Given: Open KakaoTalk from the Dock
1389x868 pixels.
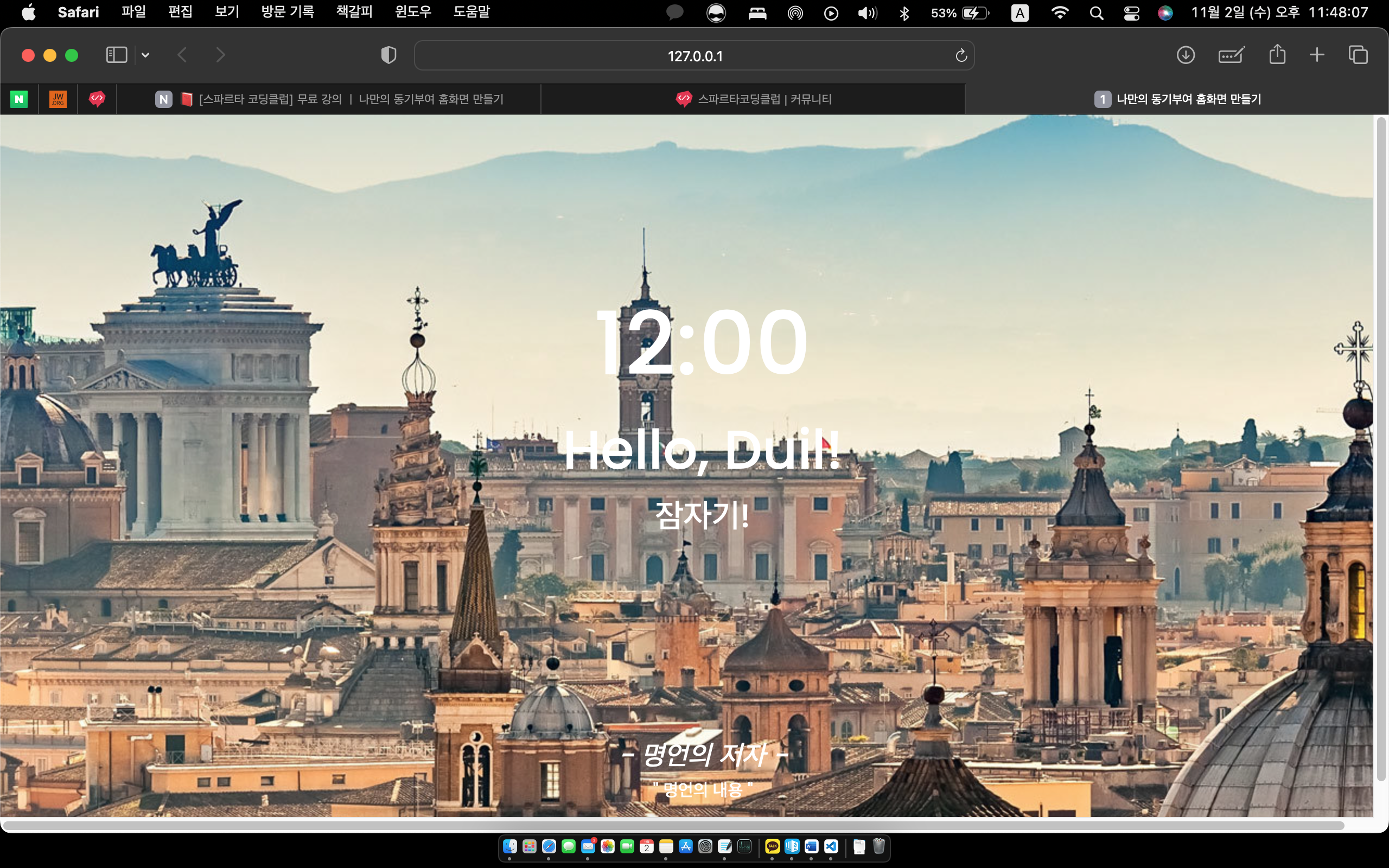Looking at the screenshot, I should [773, 846].
